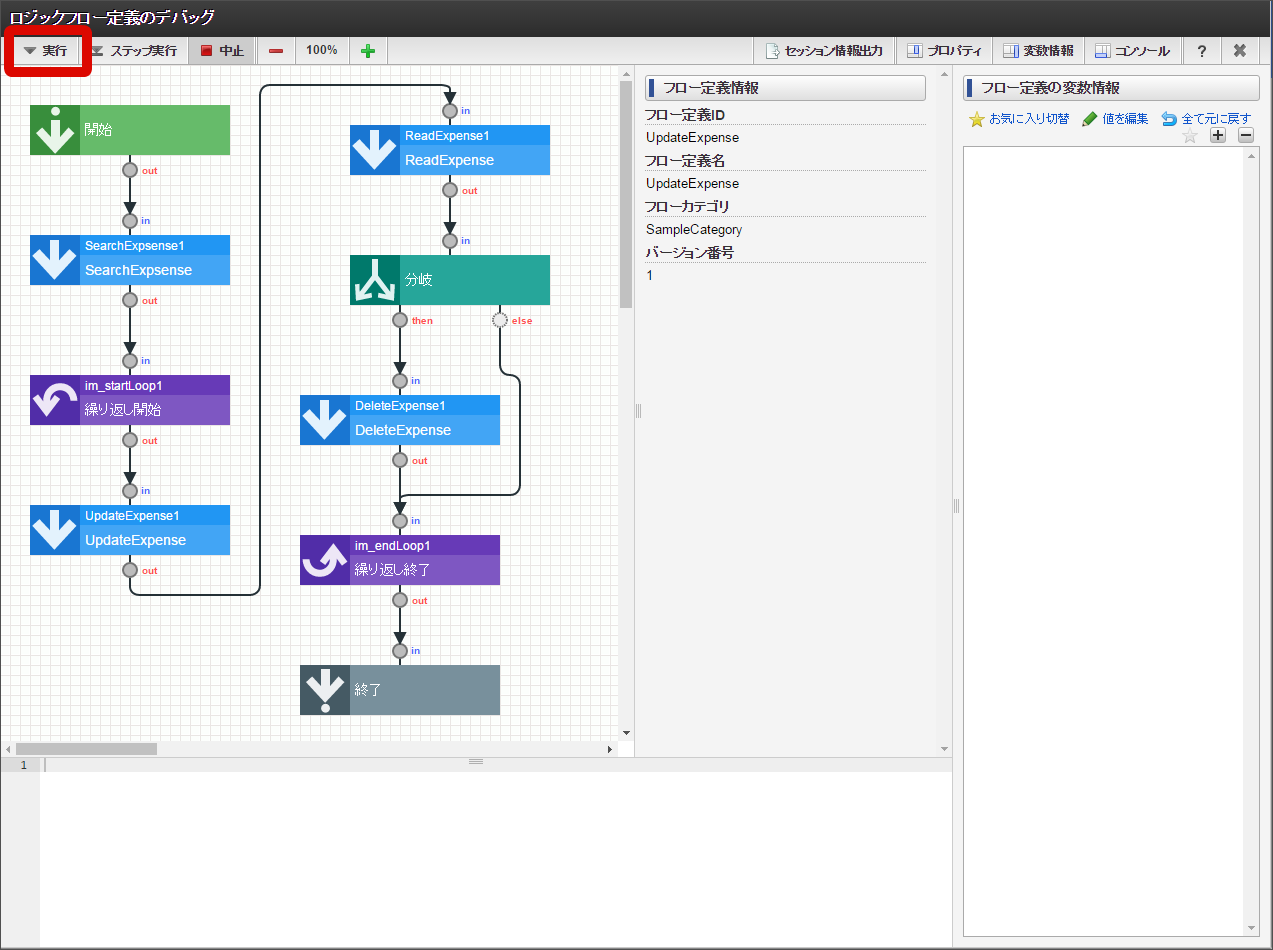Click the ステップ実行 step-run button
This screenshot has height=950, width=1273.
pos(133,51)
